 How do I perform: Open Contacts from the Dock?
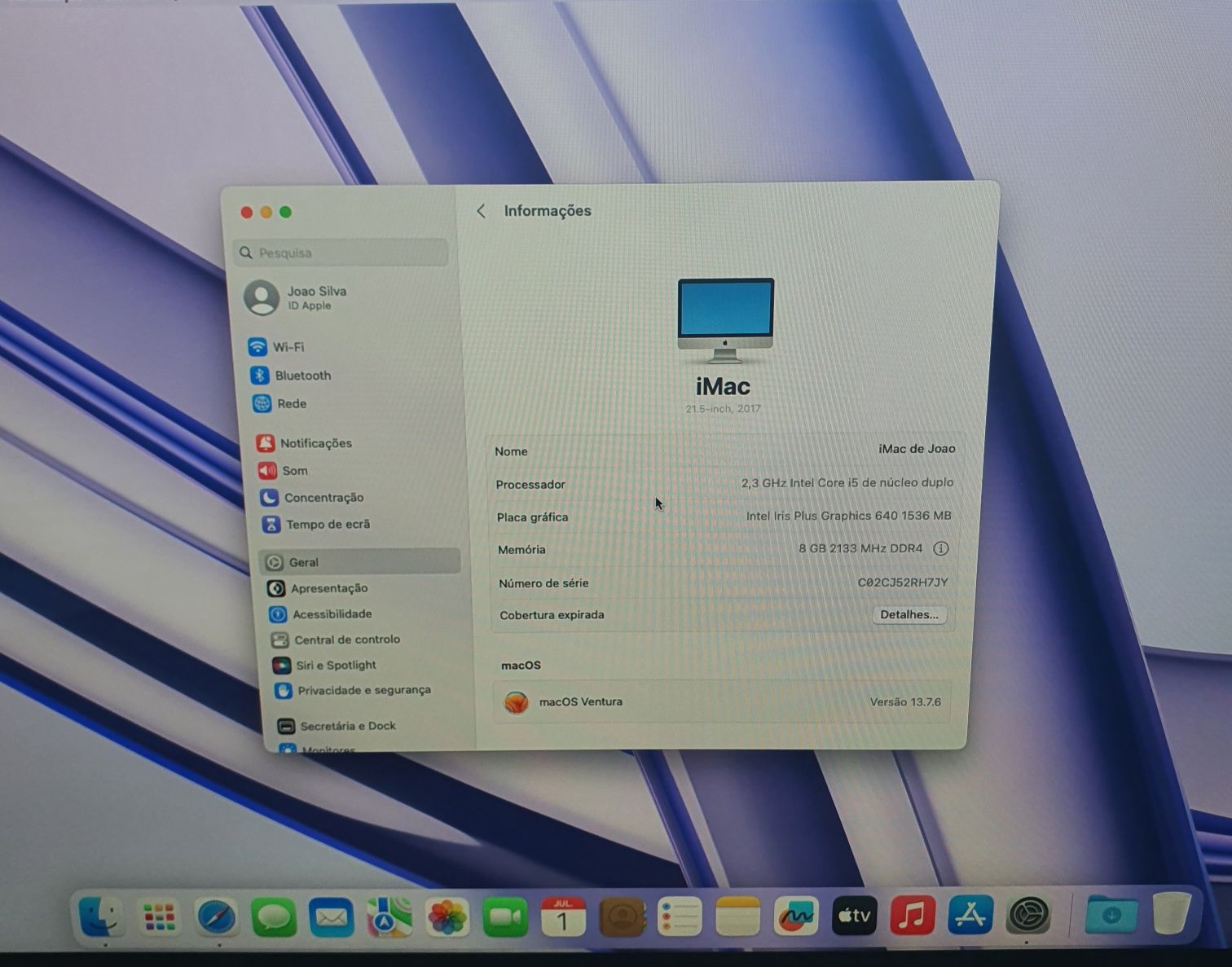pyautogui.click(x=622, y=916)
